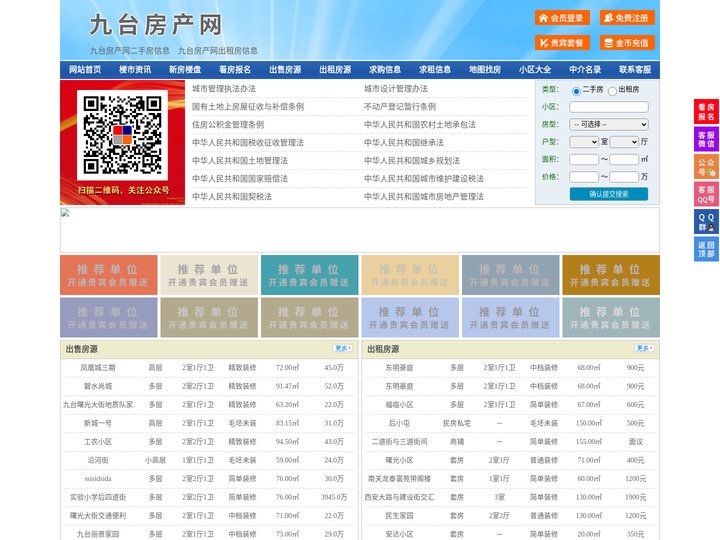Open the 曙光小区 rental listing

click(x=399, y=460)
